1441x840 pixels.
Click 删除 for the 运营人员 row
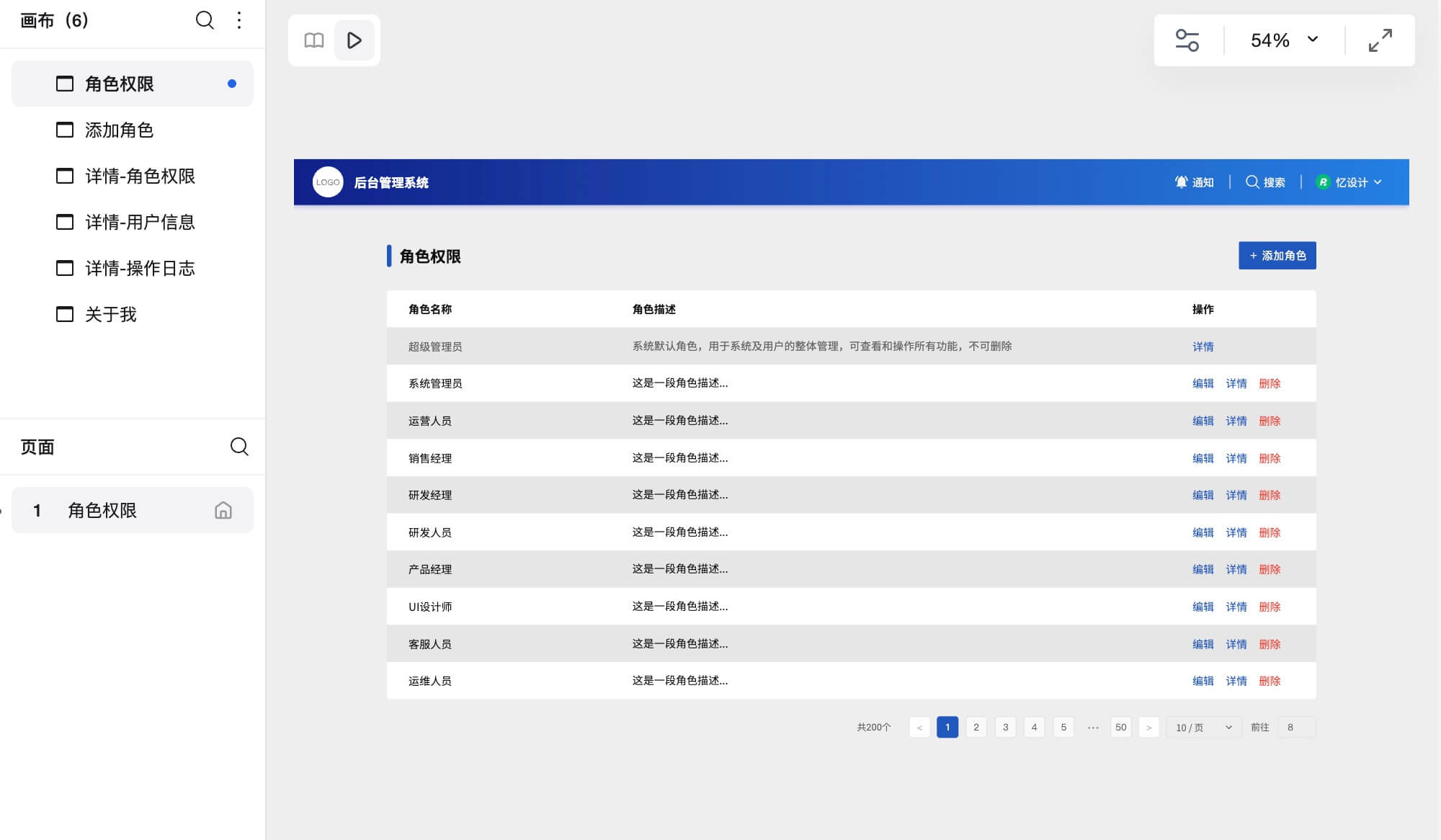pyautogui.click(x=1270, y=421)
